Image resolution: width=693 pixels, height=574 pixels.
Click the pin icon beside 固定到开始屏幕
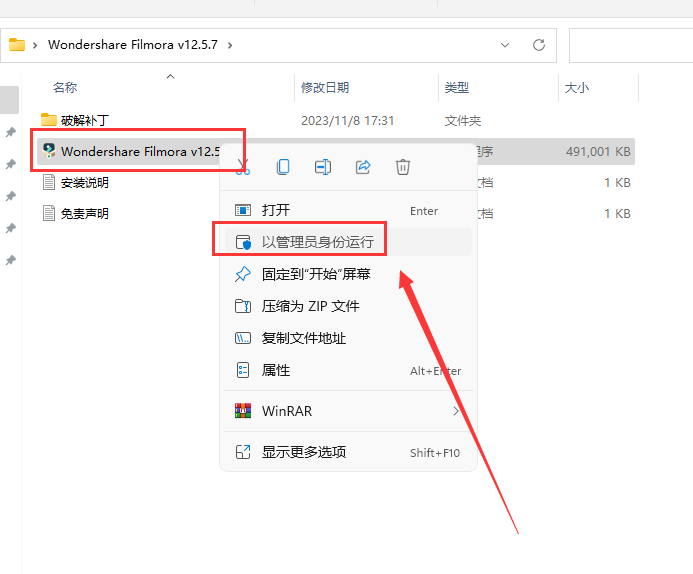pyautogui.click(x=243, y=274)
